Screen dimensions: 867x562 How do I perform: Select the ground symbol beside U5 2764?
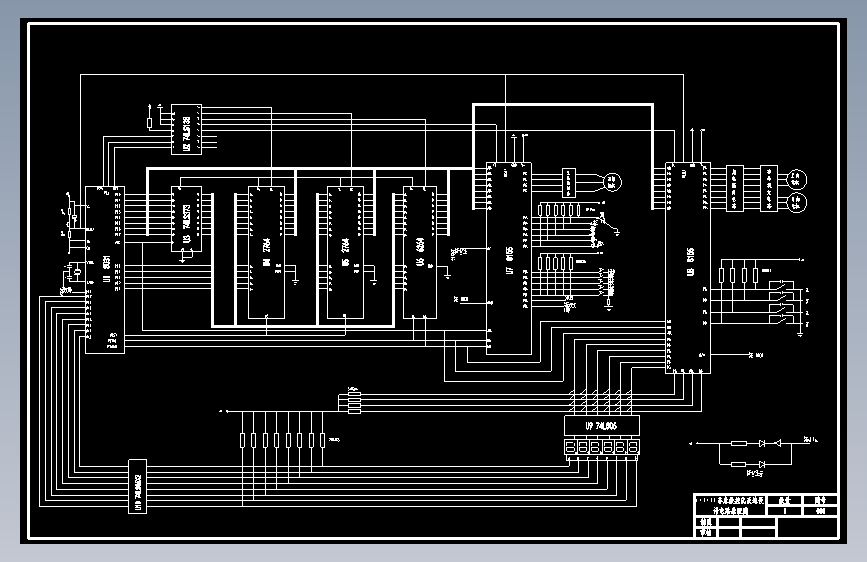[374, 282]
